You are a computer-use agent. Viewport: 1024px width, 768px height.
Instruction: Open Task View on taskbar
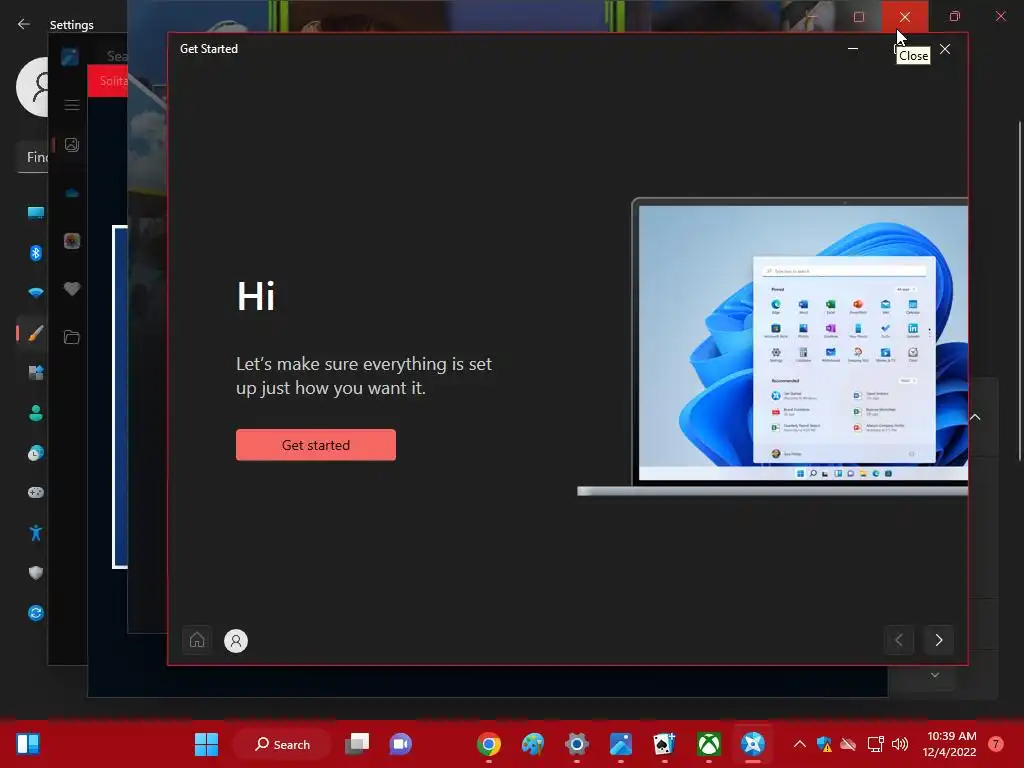pyautogui.click(x=357, y=744)
